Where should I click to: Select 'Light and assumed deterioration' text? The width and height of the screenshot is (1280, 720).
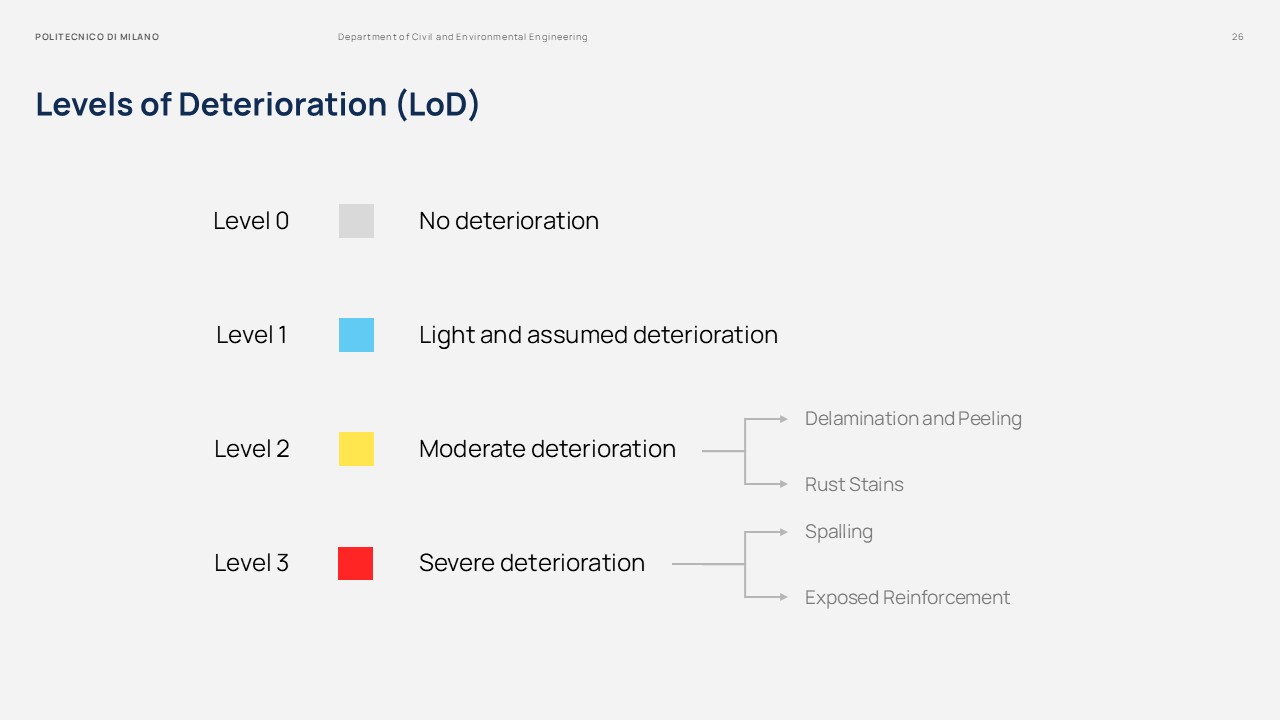[598, 335]
